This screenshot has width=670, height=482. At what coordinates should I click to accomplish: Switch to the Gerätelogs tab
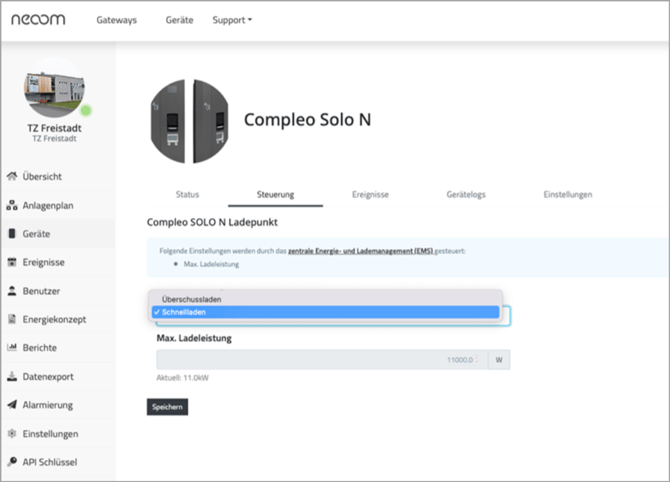(466, 194)
